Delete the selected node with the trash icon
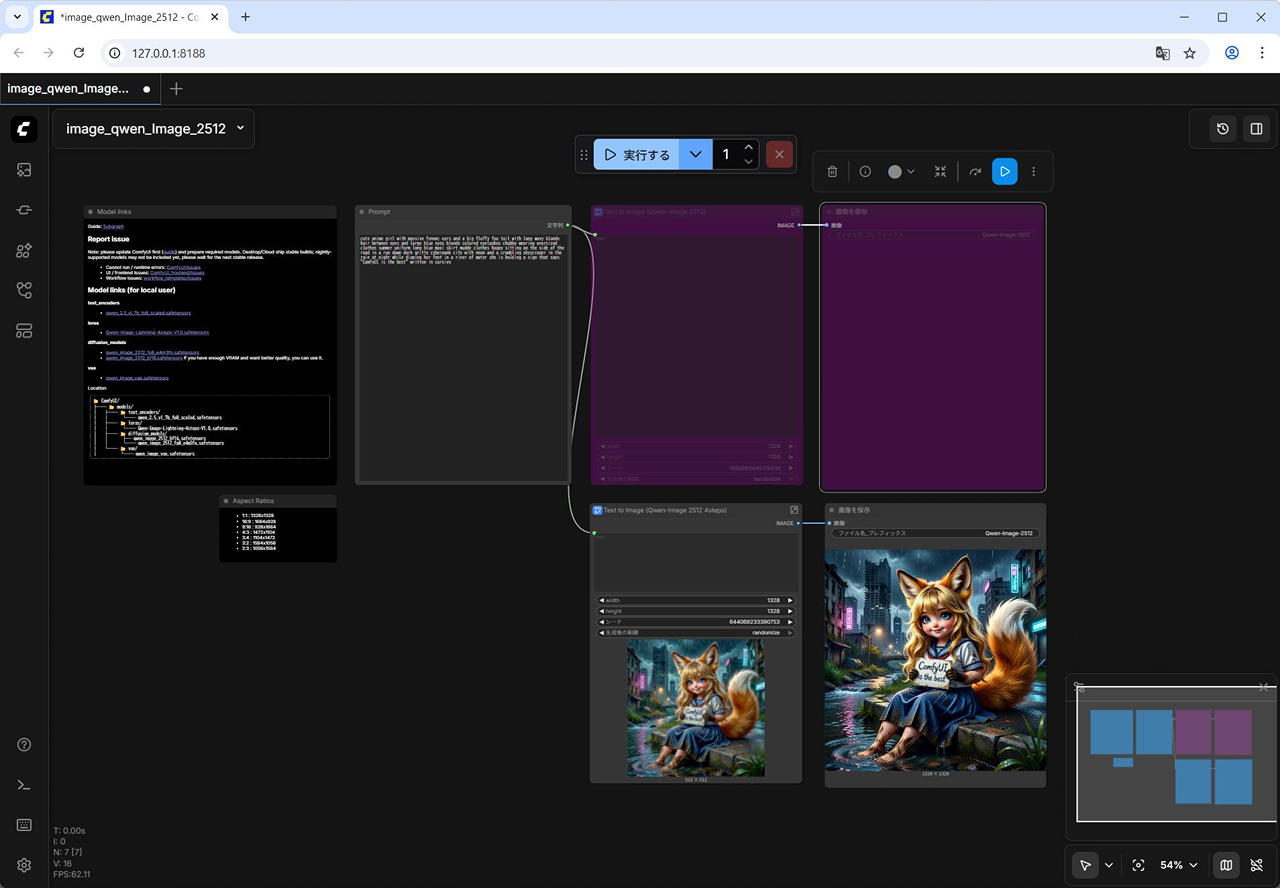This screenshot has width=1280, height=888. [832, 172]
